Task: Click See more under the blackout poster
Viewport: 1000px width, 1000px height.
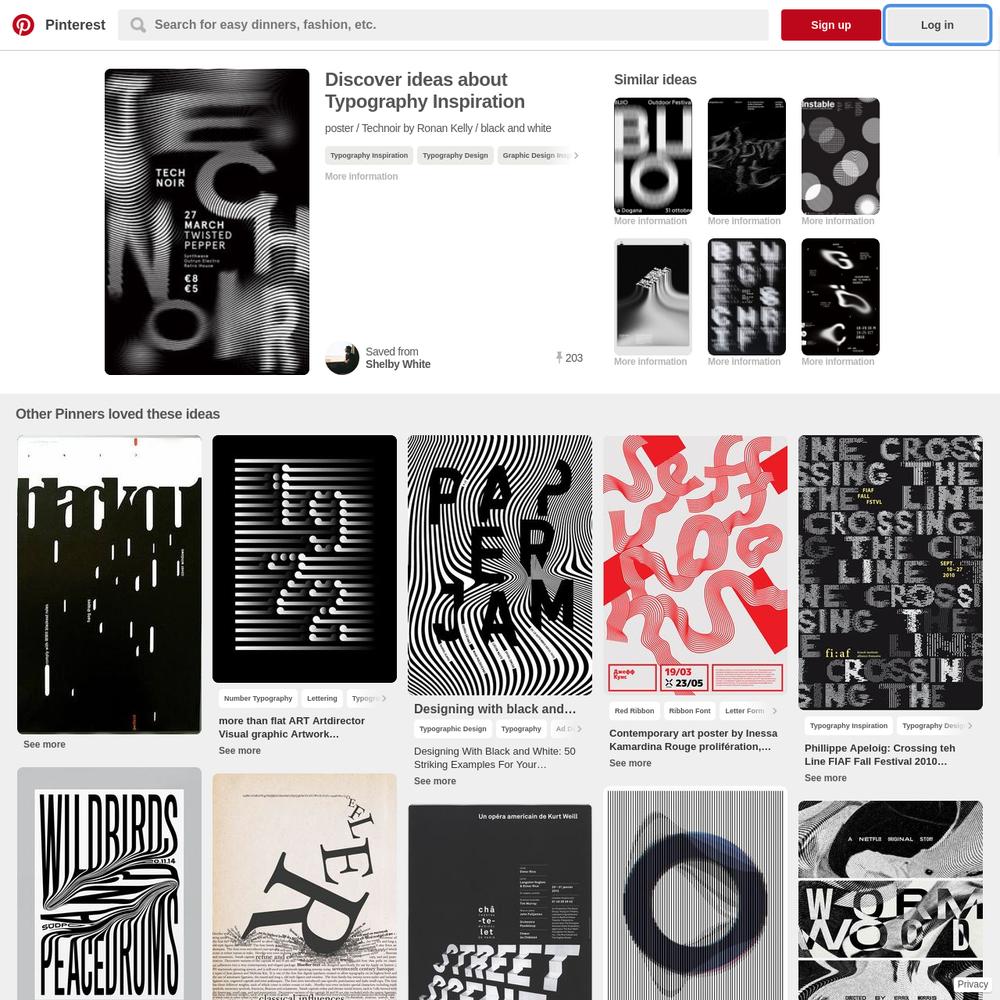Action: tap(45, 744)
